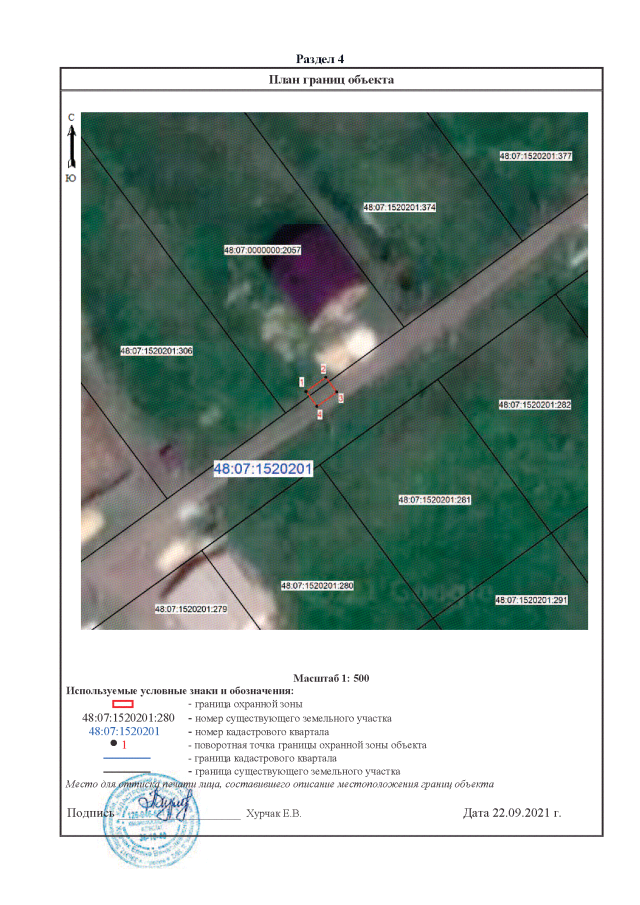
Task: Click the 48:07:1520201:291 parcel label
Action: pos(531,600)
